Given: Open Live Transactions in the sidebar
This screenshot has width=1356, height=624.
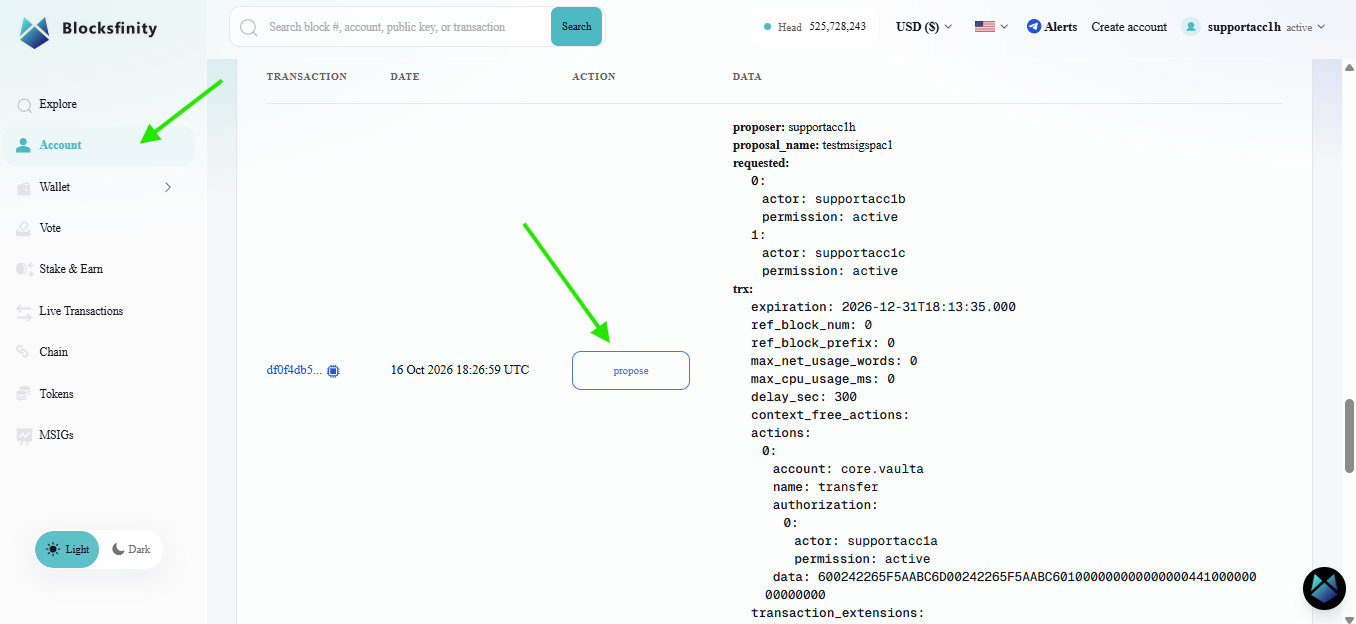Looking at the screenshot, I should 81,311.
